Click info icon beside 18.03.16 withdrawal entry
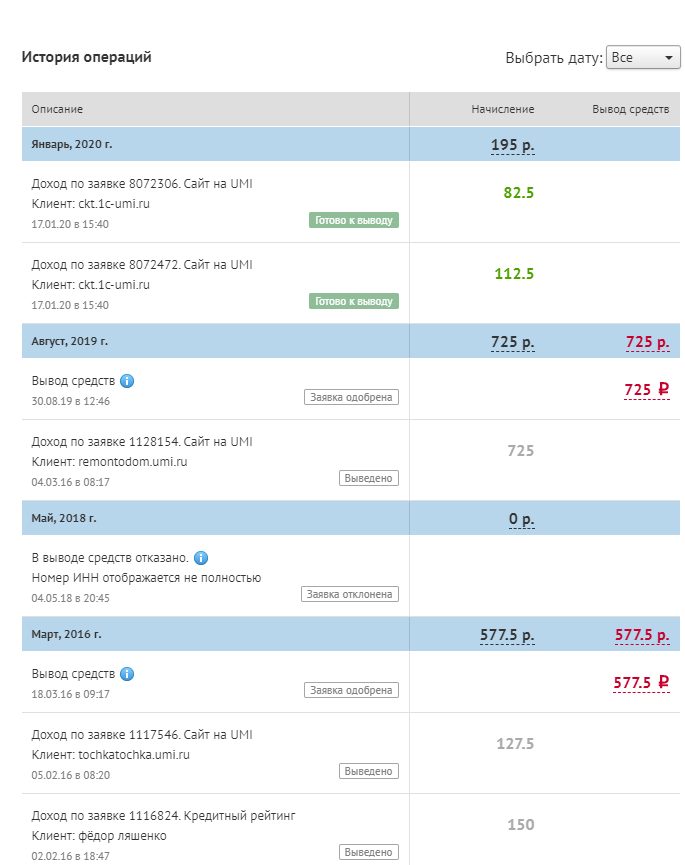685x865 pixels. pos(127,674)
